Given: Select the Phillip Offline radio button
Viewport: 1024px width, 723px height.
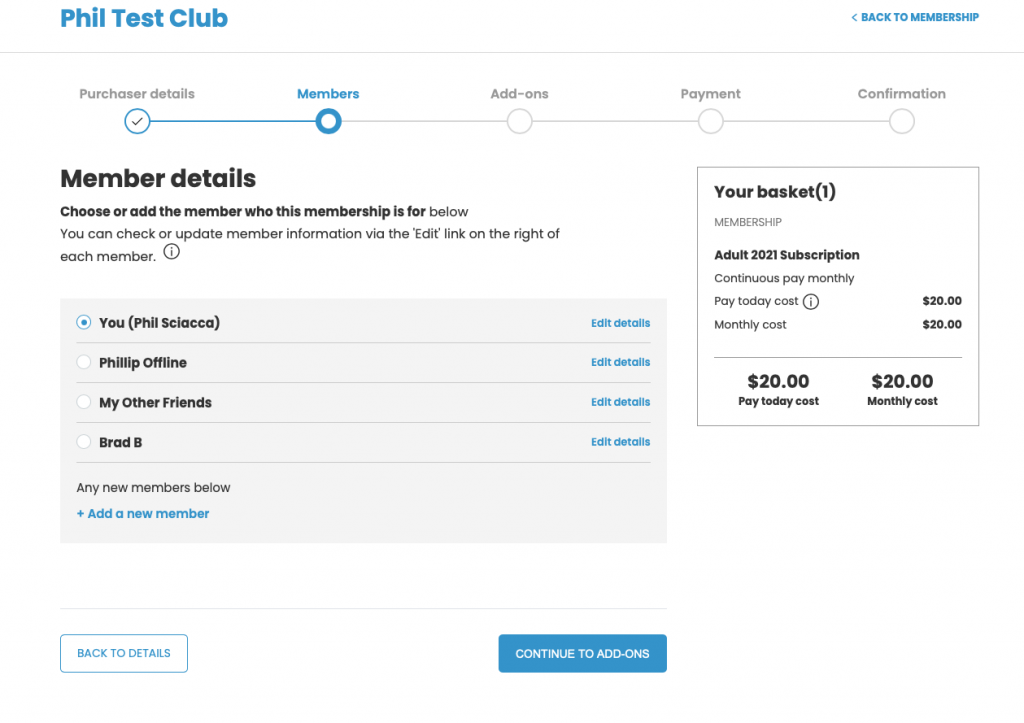Looking at the screenshot, I should coord(84,362).
